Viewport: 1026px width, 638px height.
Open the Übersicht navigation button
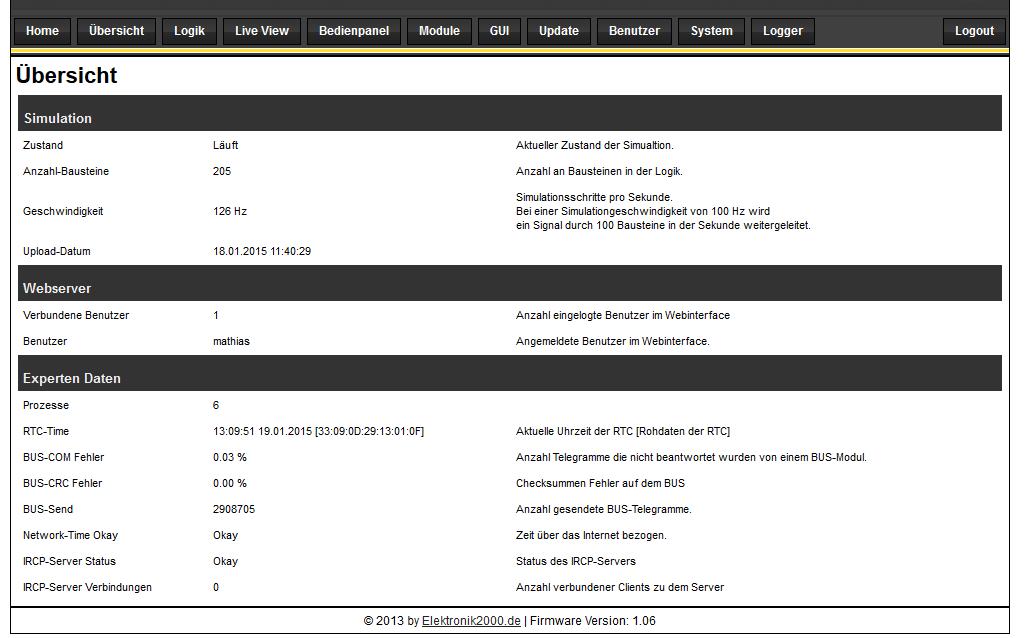(x=116, y=31)
